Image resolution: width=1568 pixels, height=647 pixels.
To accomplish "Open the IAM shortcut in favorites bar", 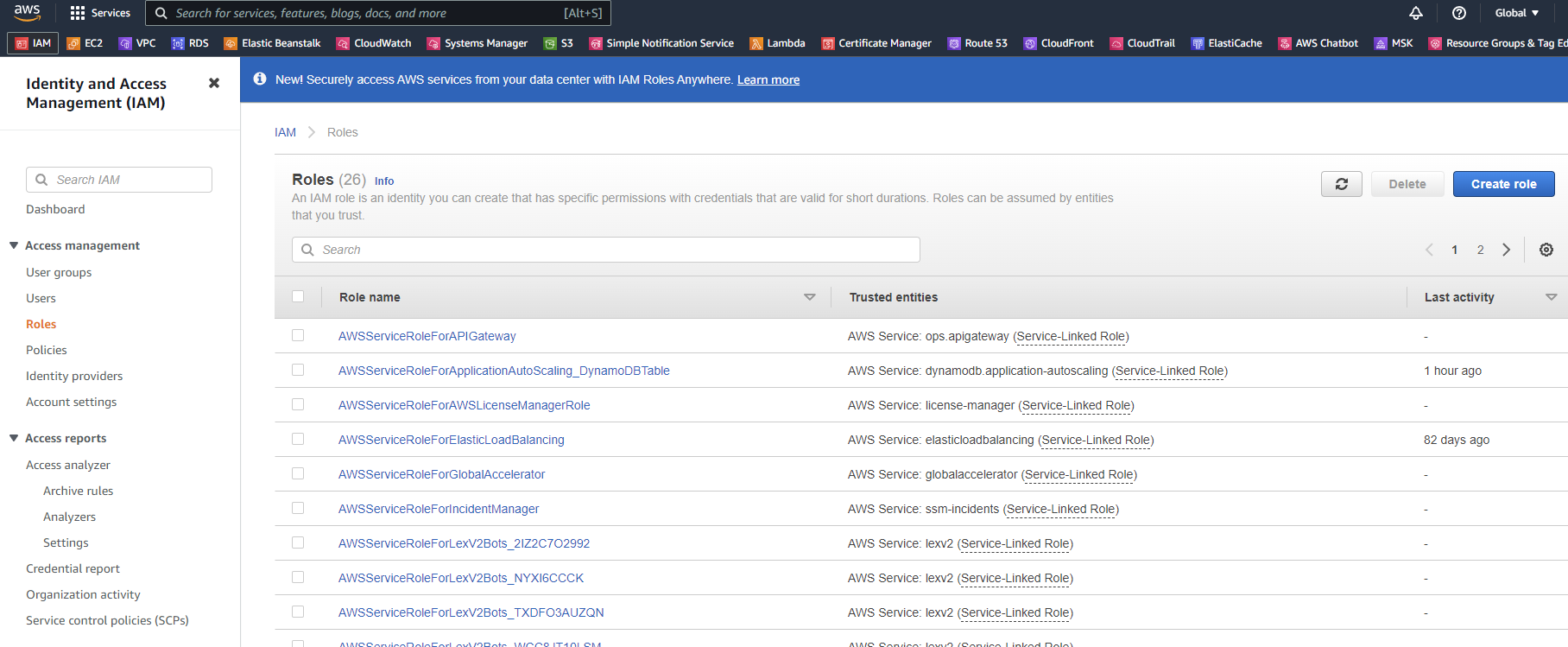I will tap(33, 43).
